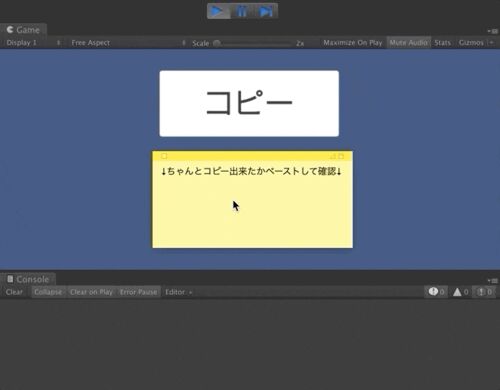Click inside the yellow sticky note body

point(252,204)
